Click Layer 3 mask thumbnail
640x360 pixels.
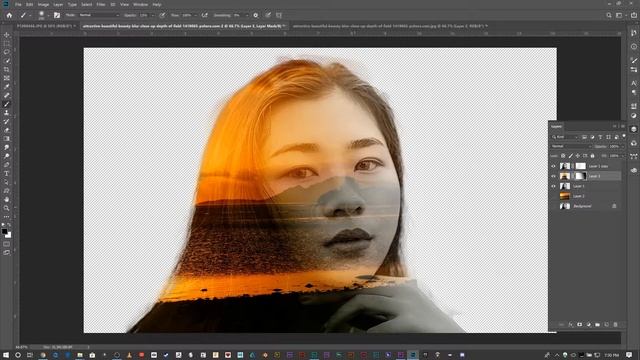point(580,176)
